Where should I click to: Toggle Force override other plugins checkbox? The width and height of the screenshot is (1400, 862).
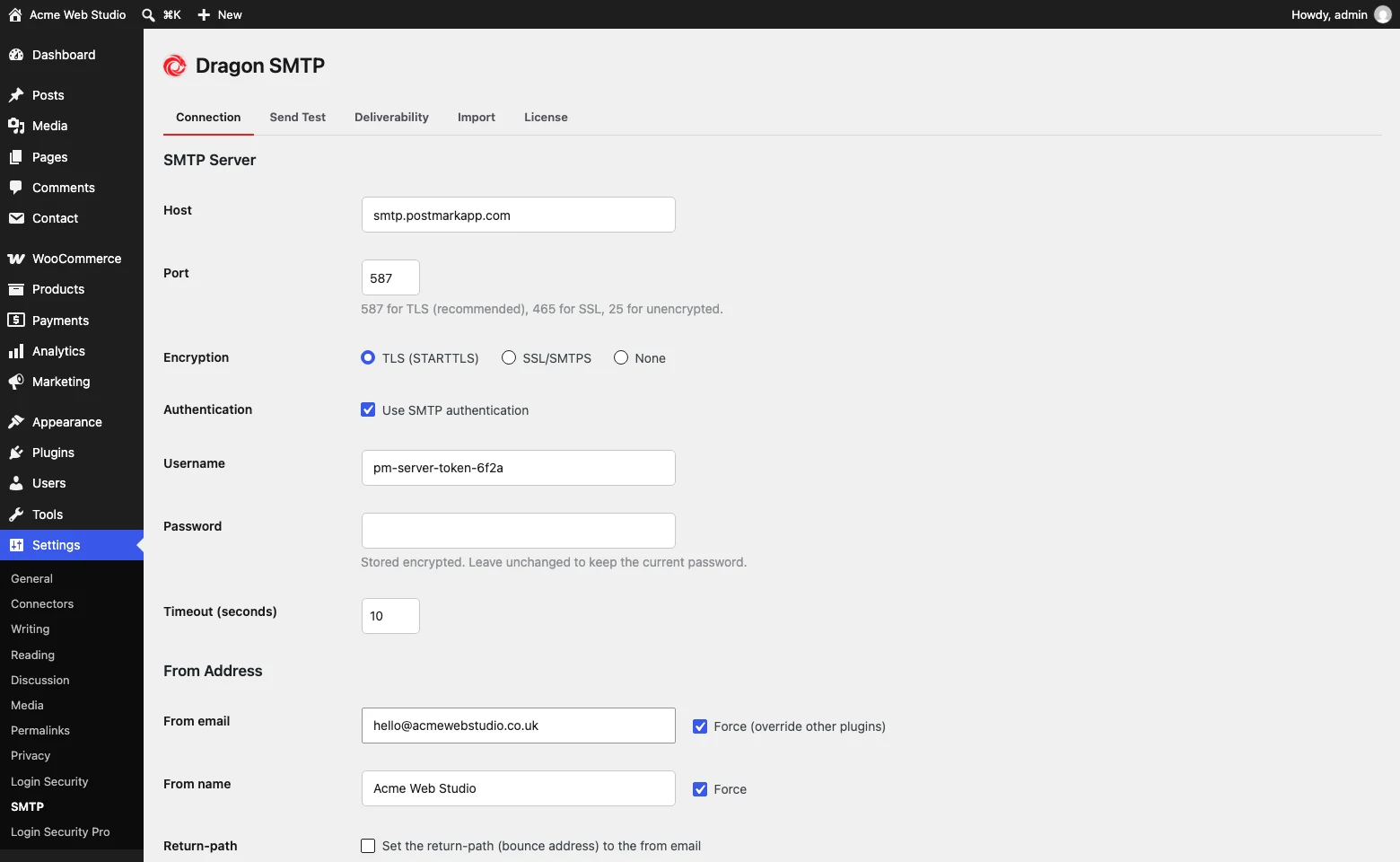(700, 726)
